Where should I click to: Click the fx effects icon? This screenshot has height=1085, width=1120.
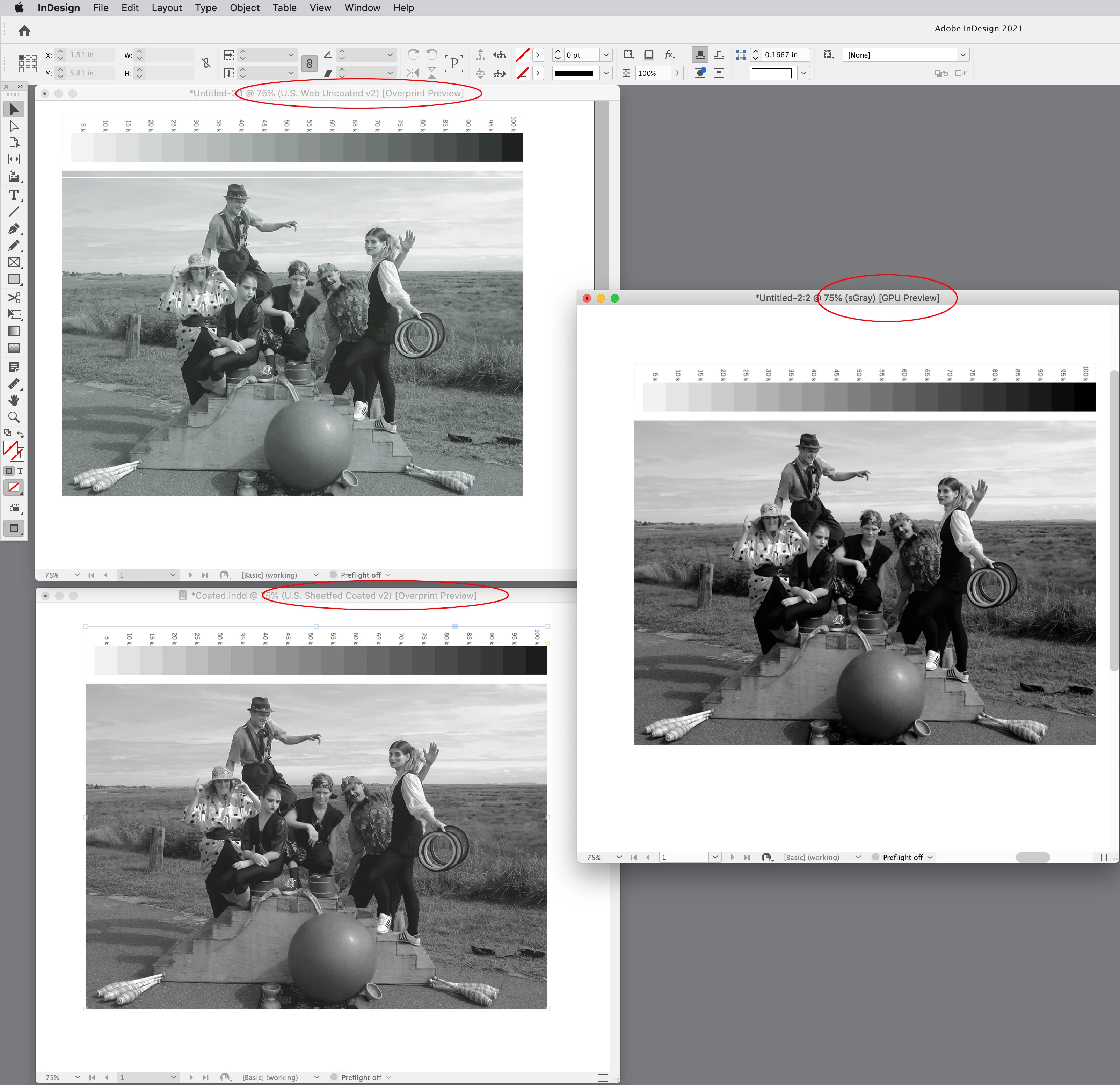669,55
